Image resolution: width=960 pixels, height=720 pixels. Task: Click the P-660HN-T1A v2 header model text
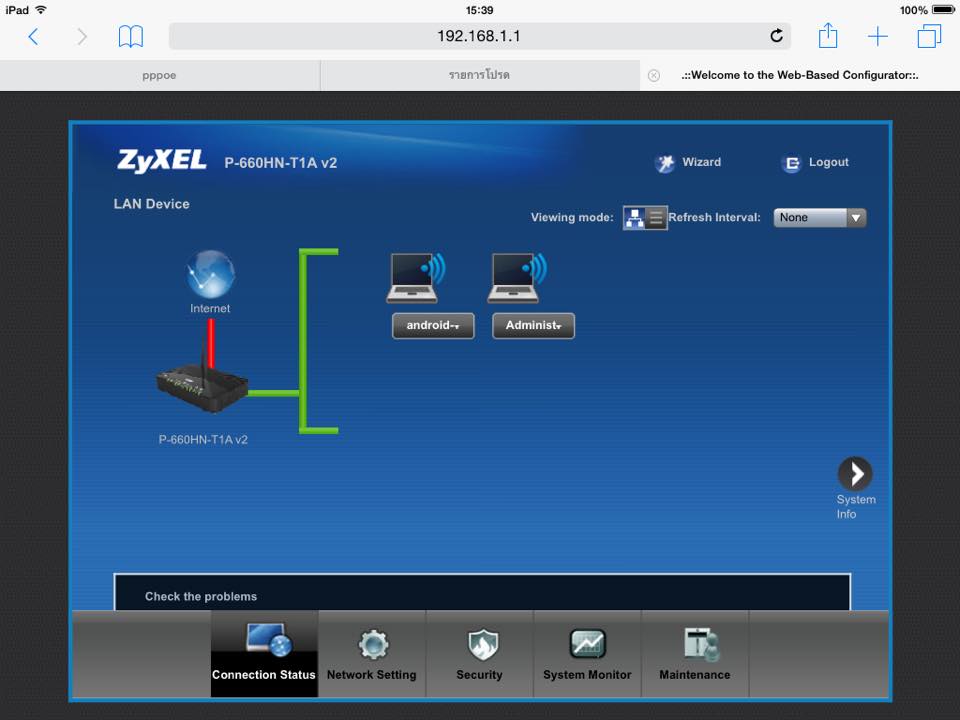[x=280, y=163]
